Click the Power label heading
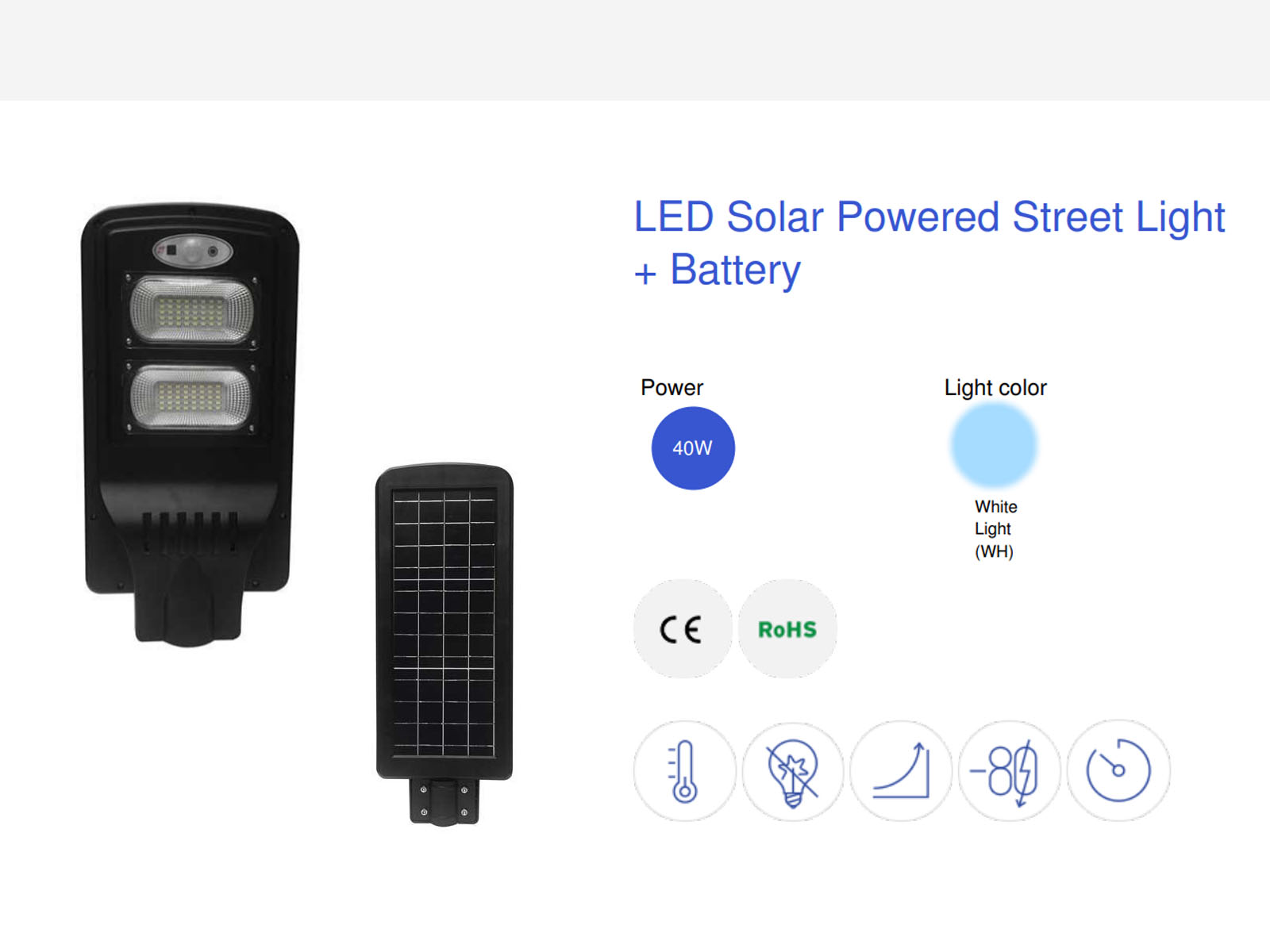 (672, 388)
